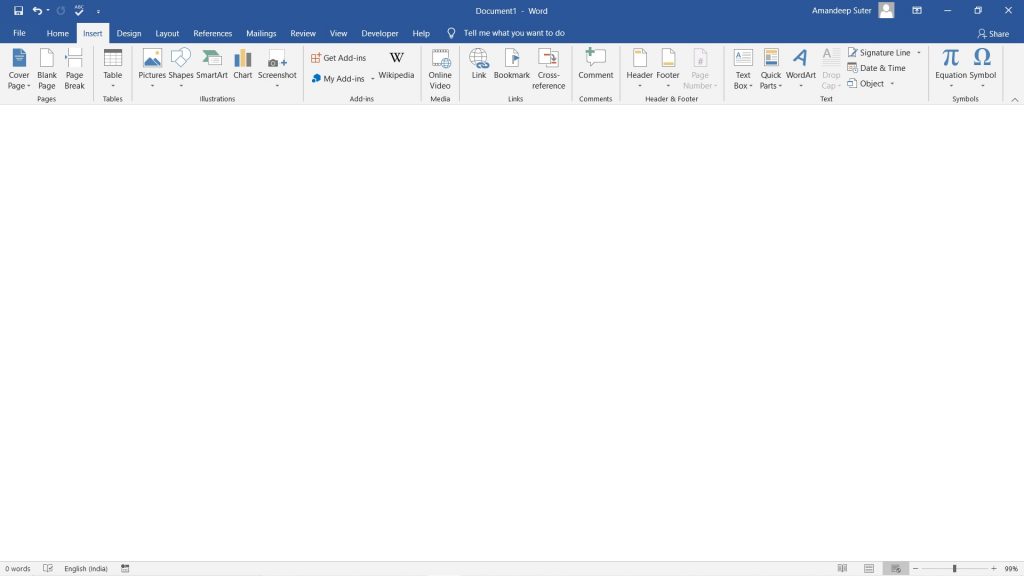The width and height of the screenshot is (1024, 576).
Task: Insert a Cross-reference
Action: (x=549, y=69)
